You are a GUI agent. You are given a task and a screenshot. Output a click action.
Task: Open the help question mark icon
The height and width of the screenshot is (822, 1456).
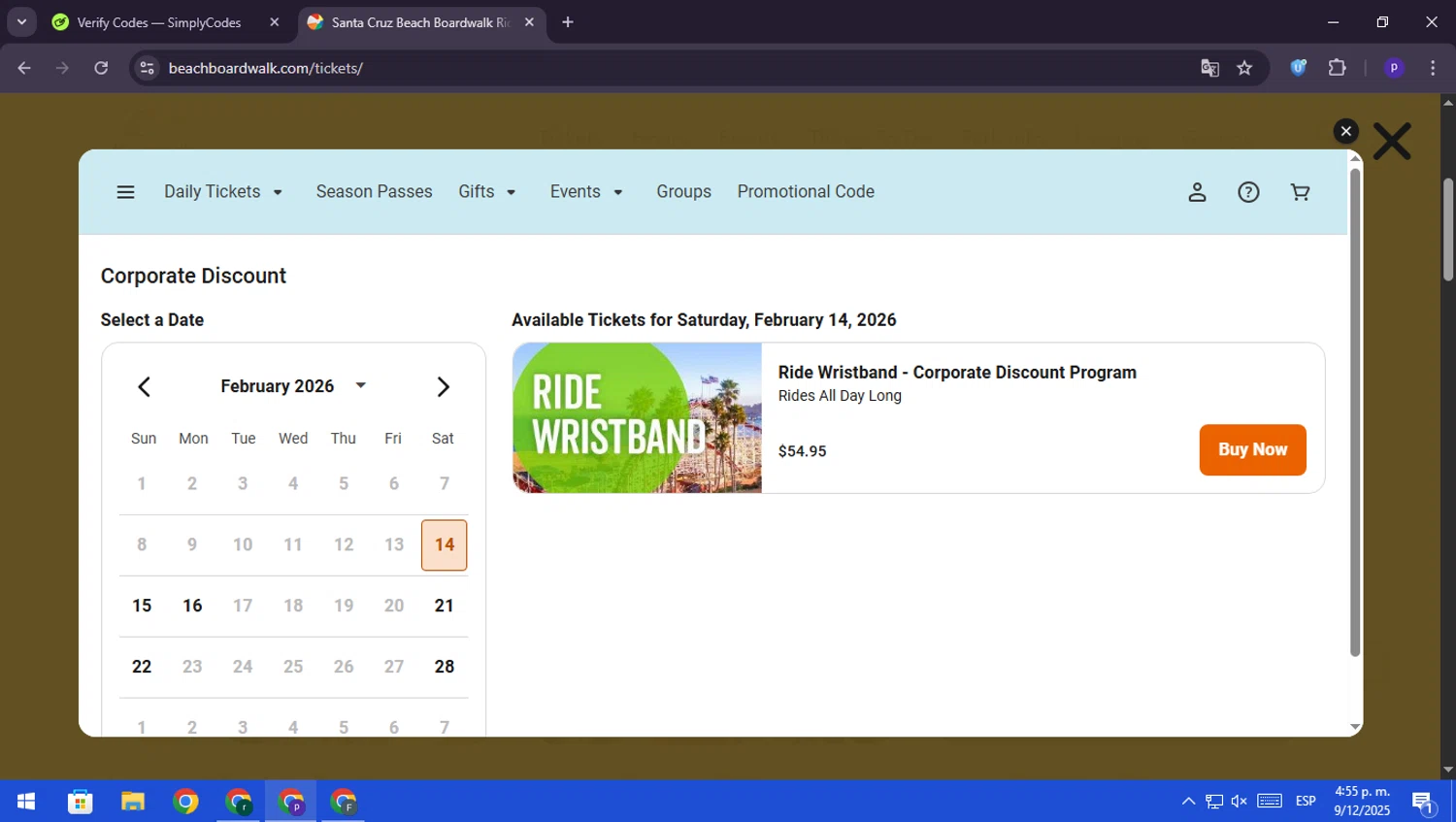click(1248, 192)
